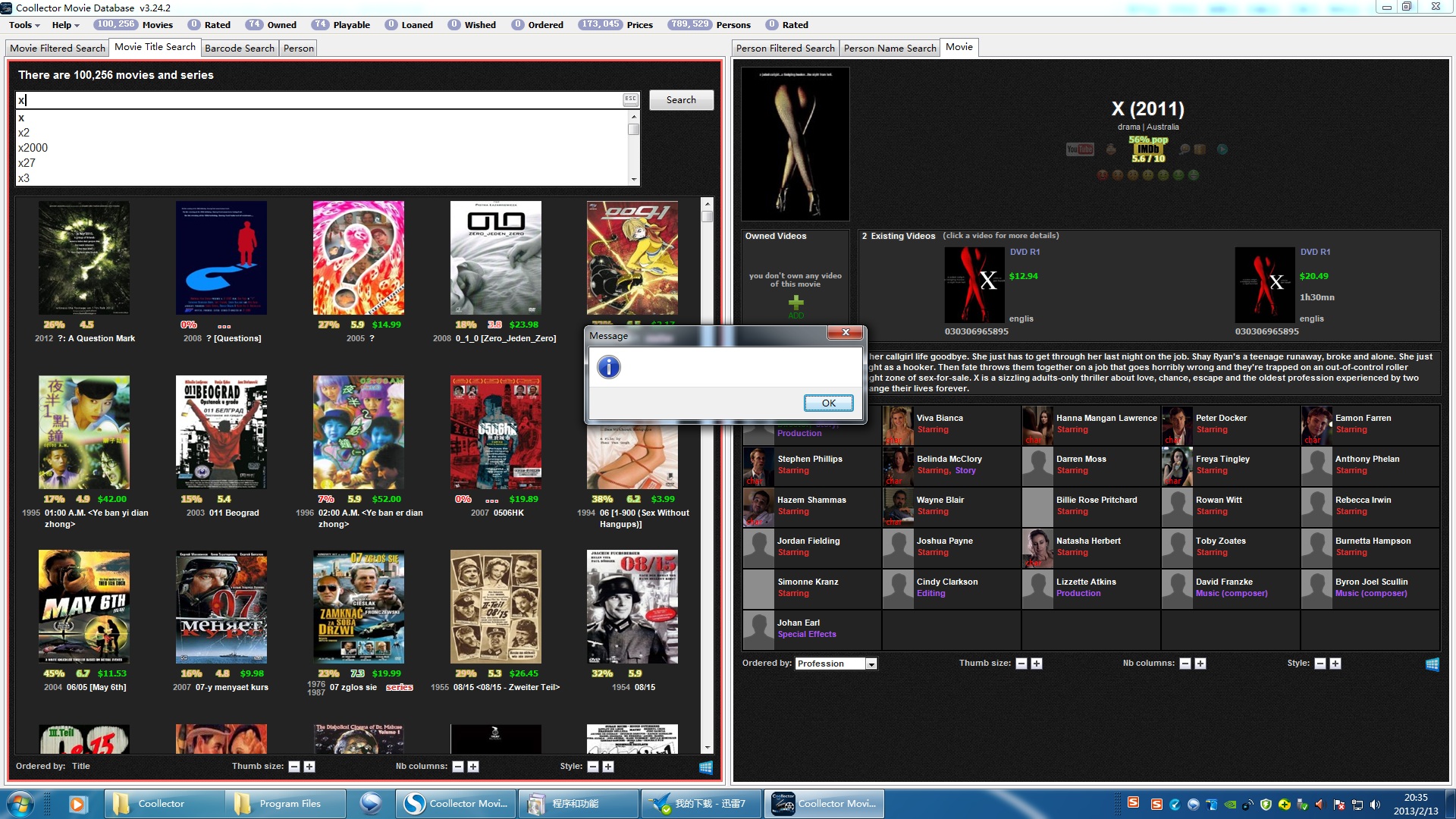Click OK in the Message dialog
1456x819 pixels.
[829, 403]
